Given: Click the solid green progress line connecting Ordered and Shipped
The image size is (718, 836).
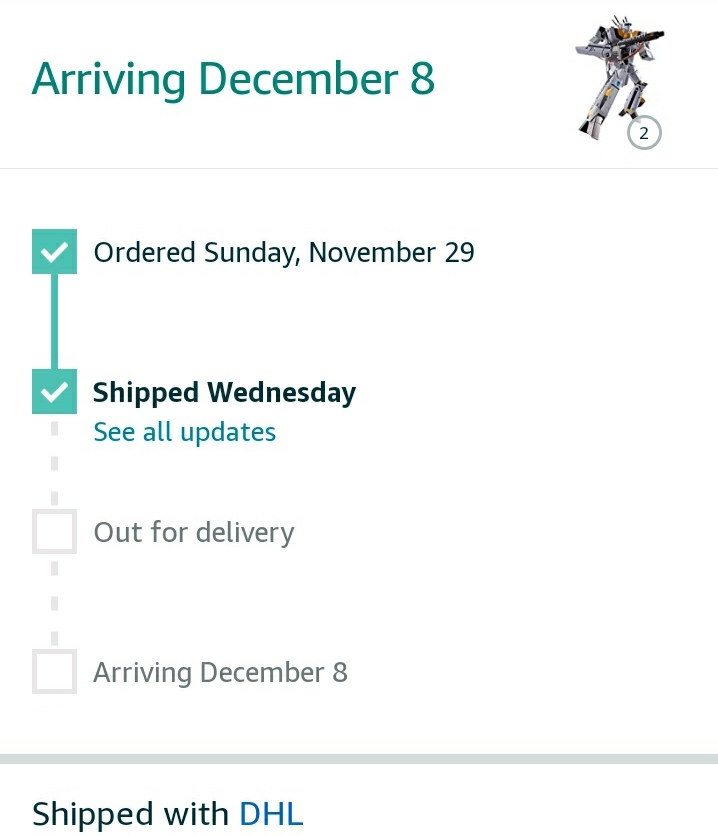Looking at the screenshot, I should pos(54,321).
